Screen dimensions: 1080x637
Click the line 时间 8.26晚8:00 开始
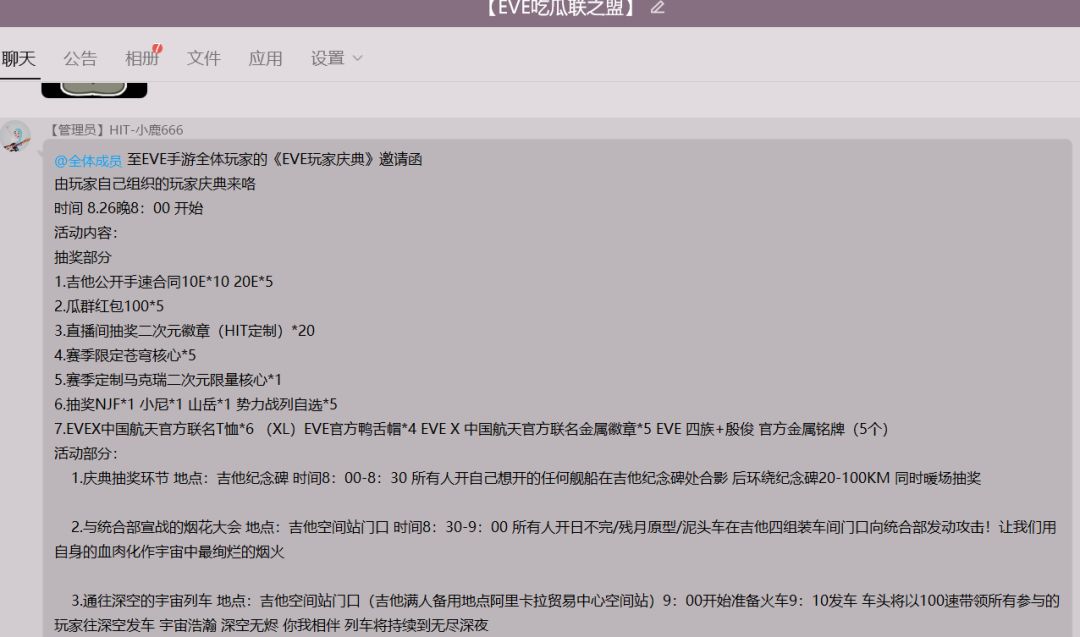129,208
